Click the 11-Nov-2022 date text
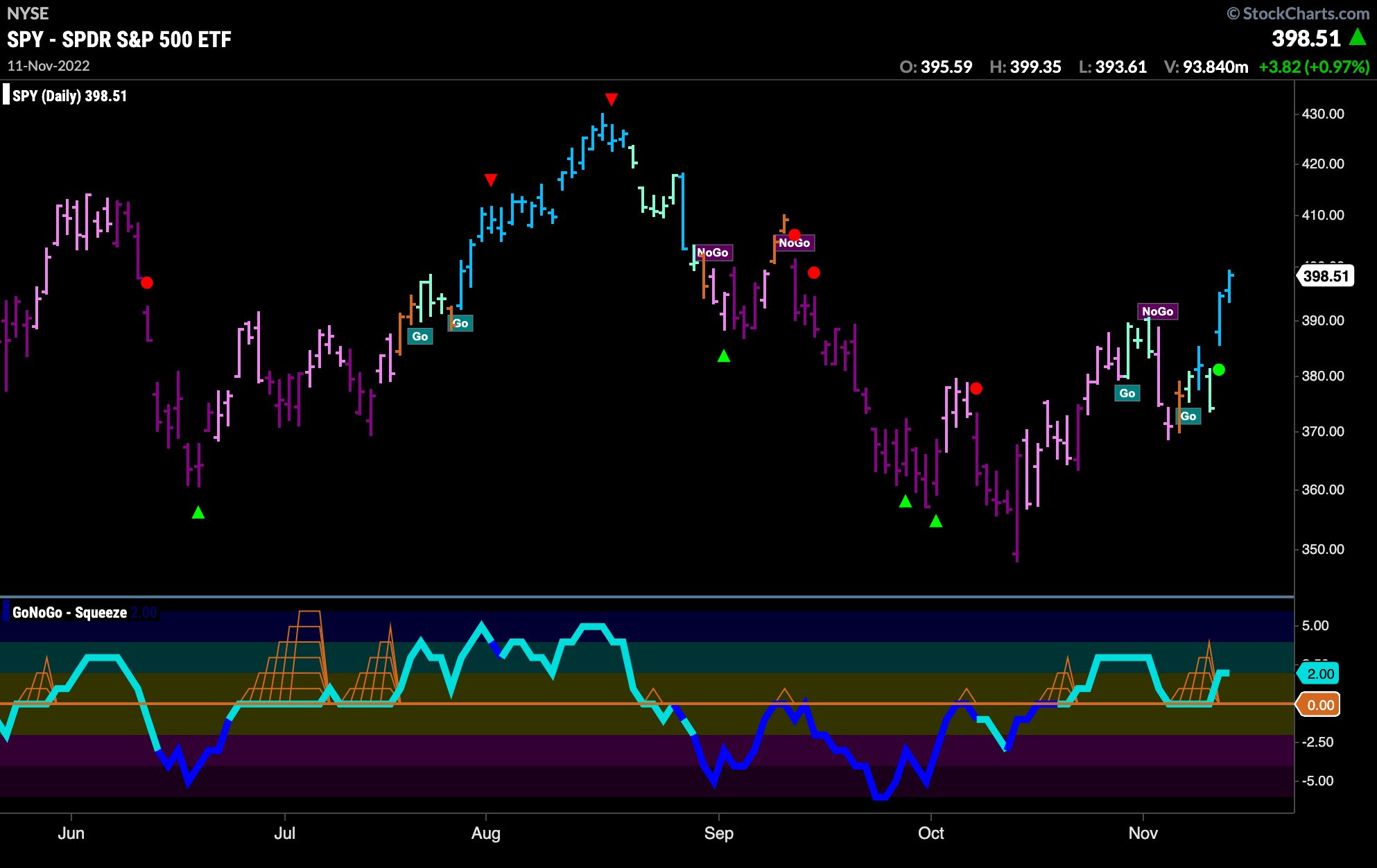This screenshot has width=1377, height=868. (49, 66)
